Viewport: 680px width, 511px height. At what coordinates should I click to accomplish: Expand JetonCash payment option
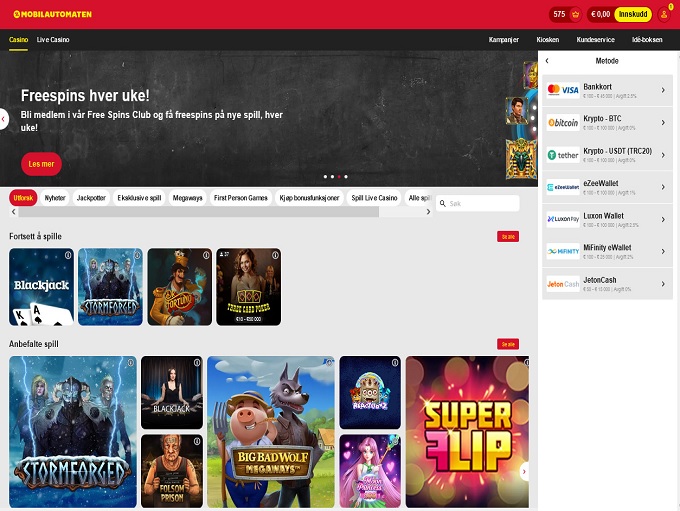[608, 283]
